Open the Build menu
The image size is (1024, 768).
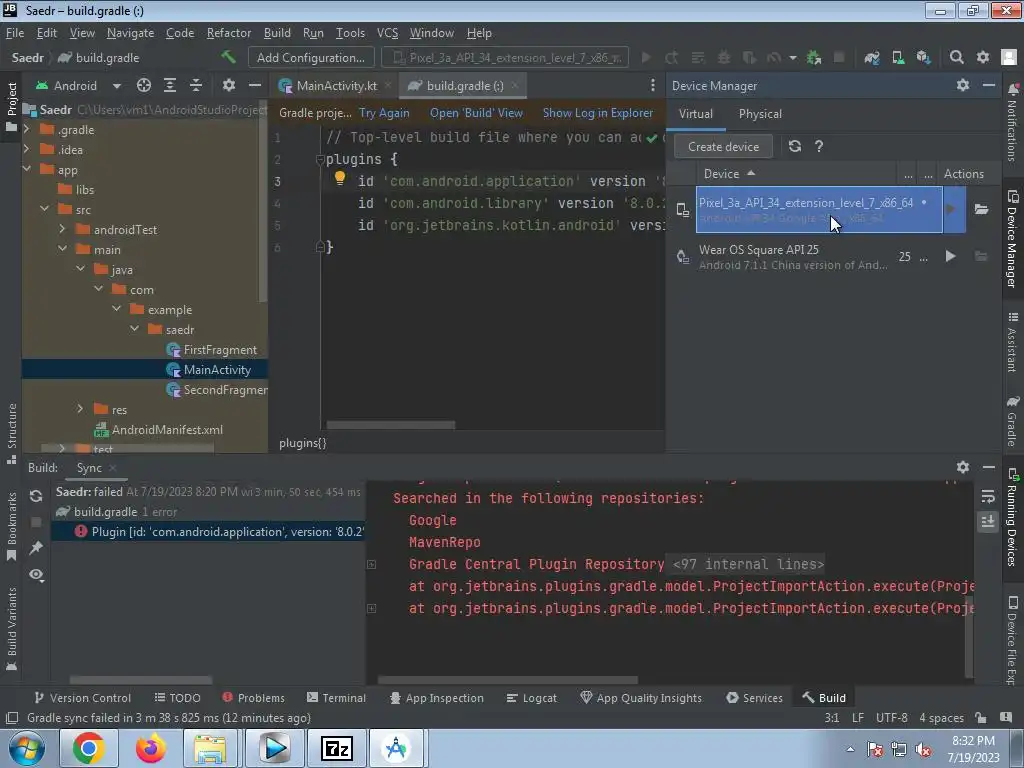(277, 33)
